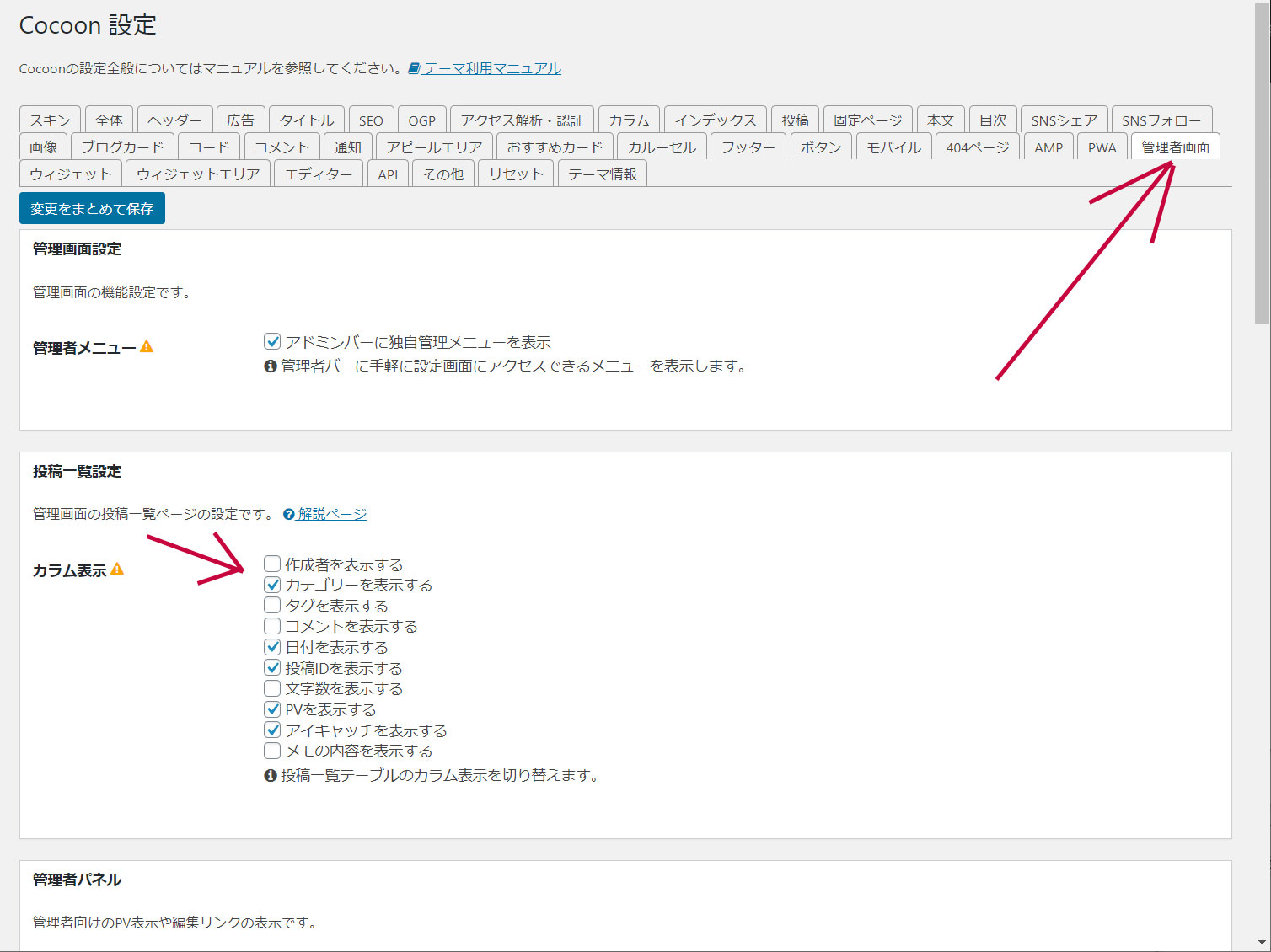Toggle アドミンバーに独自管理メニューを表示 checkbox
This screenshot has width=1271, height=952.
(272, 341)
